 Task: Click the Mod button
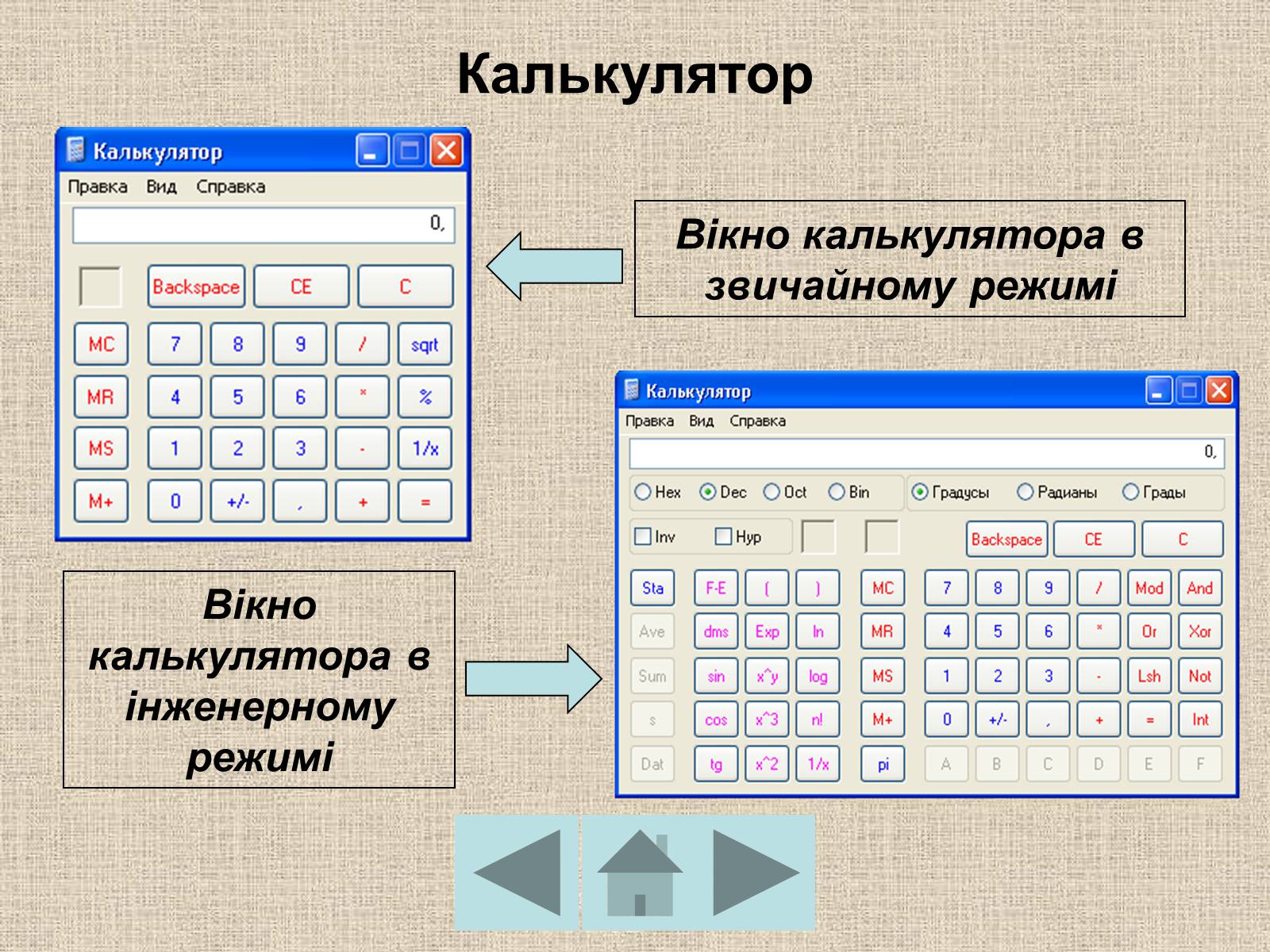(1149, 588)
